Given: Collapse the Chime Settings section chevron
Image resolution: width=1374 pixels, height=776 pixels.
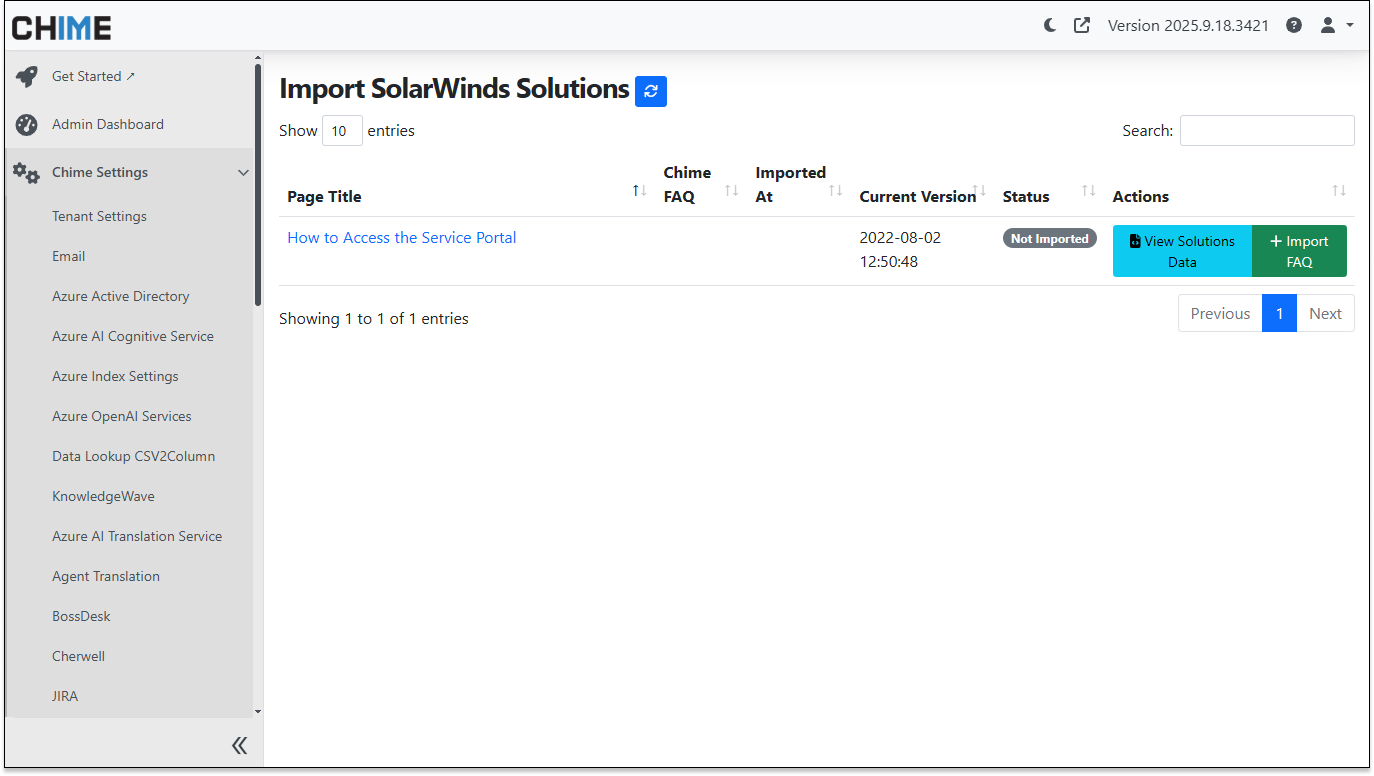Looking at the screenshot, I should pos(243,173).
